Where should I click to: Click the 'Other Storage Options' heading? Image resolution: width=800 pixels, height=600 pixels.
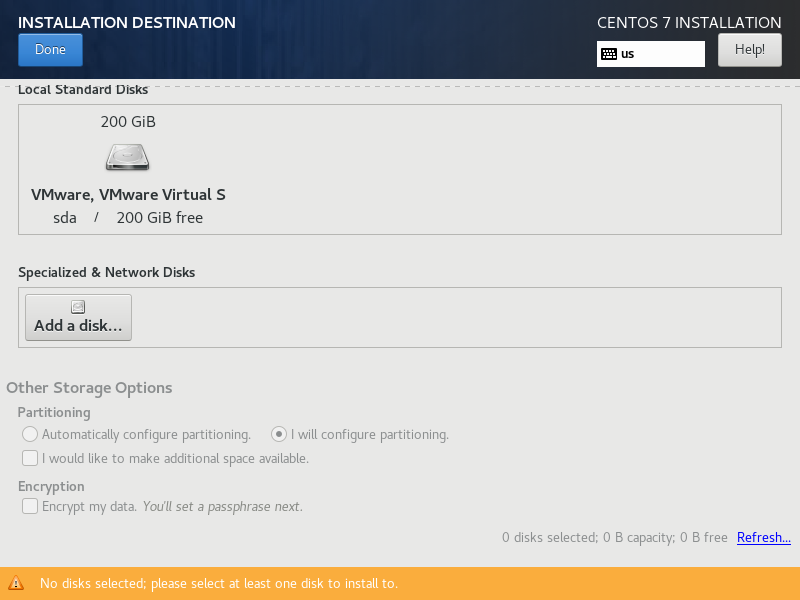click(x=89, y=388)
